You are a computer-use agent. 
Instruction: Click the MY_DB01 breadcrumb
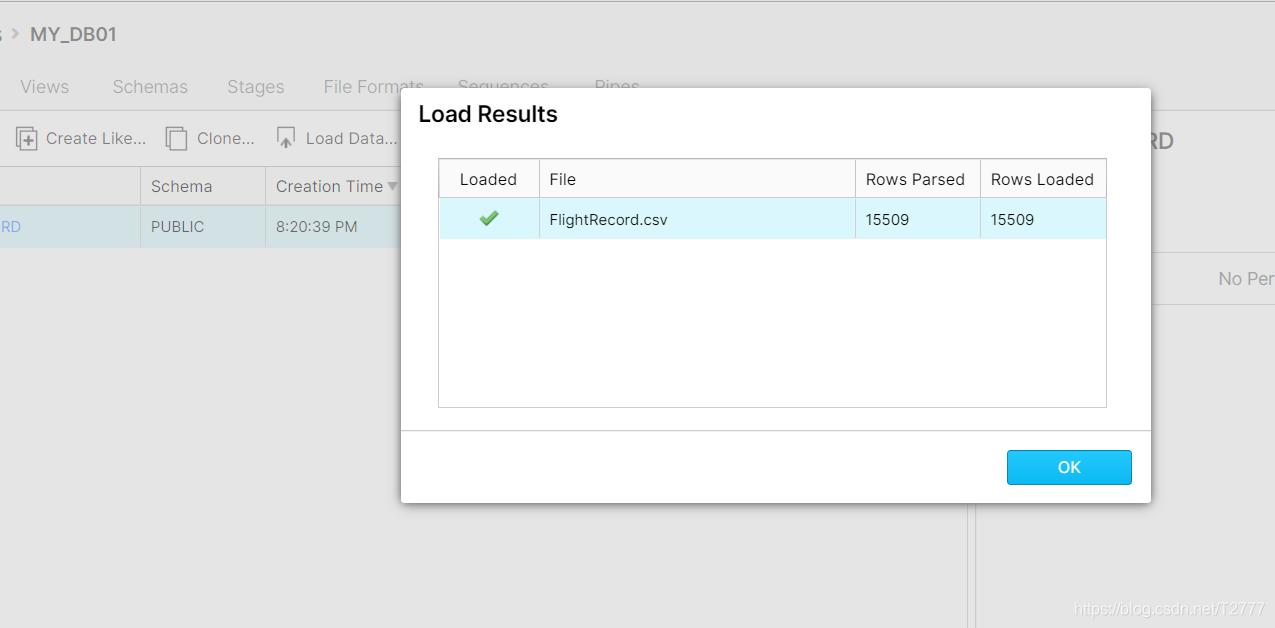click(74, 34)
